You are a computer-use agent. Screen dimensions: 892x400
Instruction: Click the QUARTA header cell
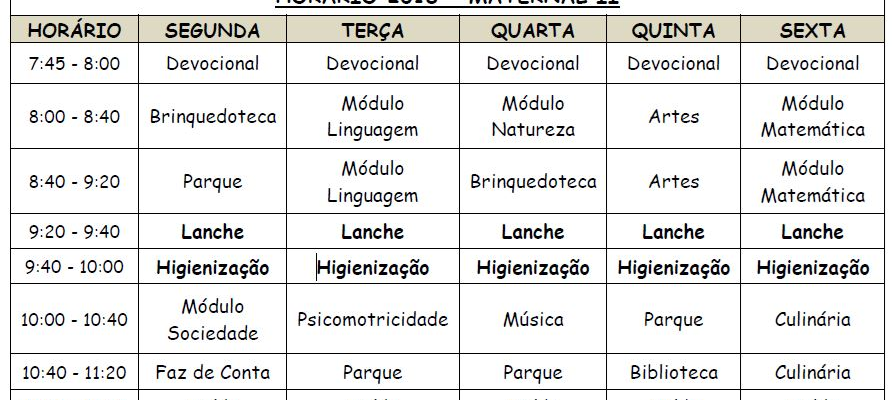click(533, 29)
